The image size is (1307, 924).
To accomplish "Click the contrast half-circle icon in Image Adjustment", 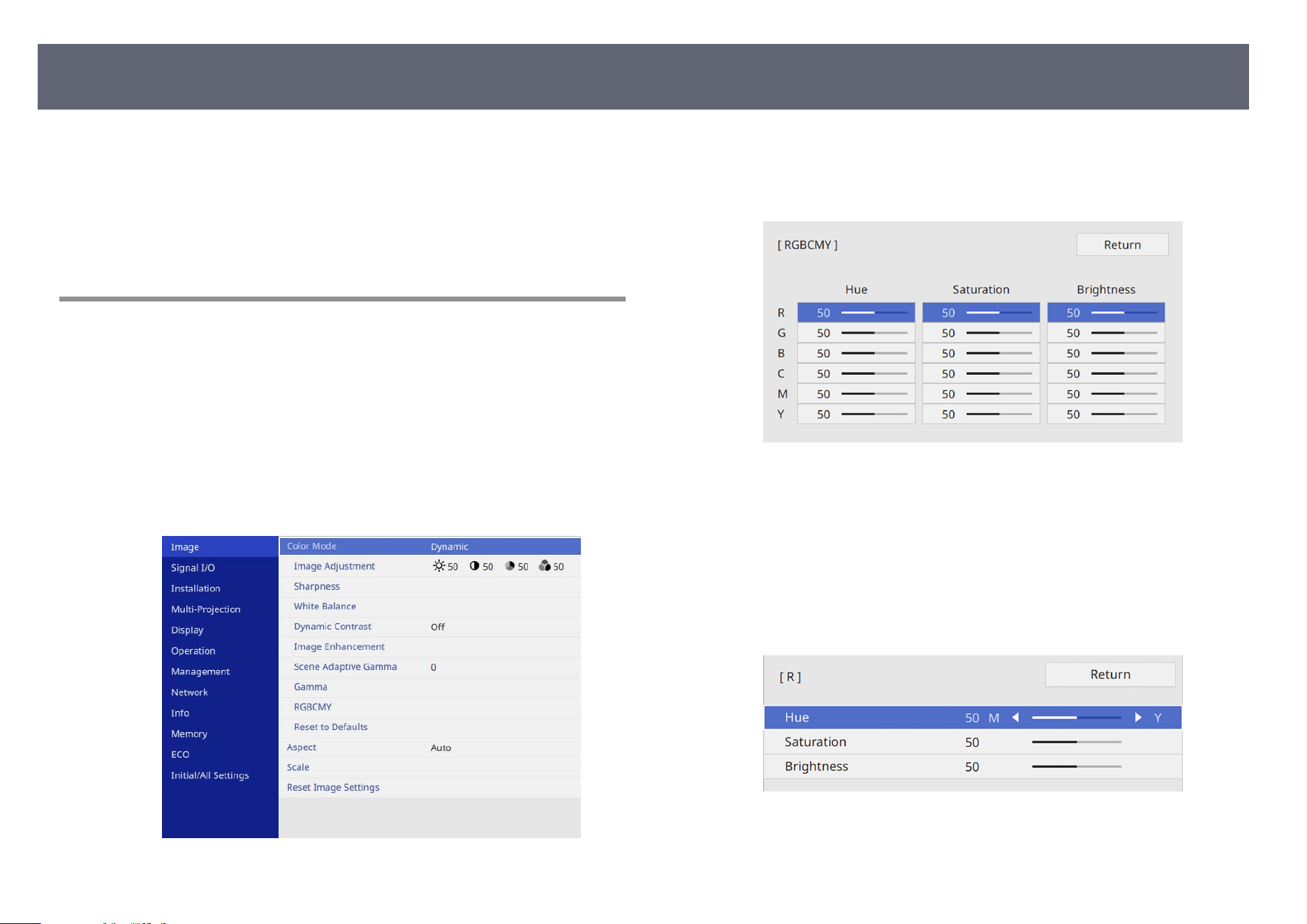I will [x=475, y=566].
